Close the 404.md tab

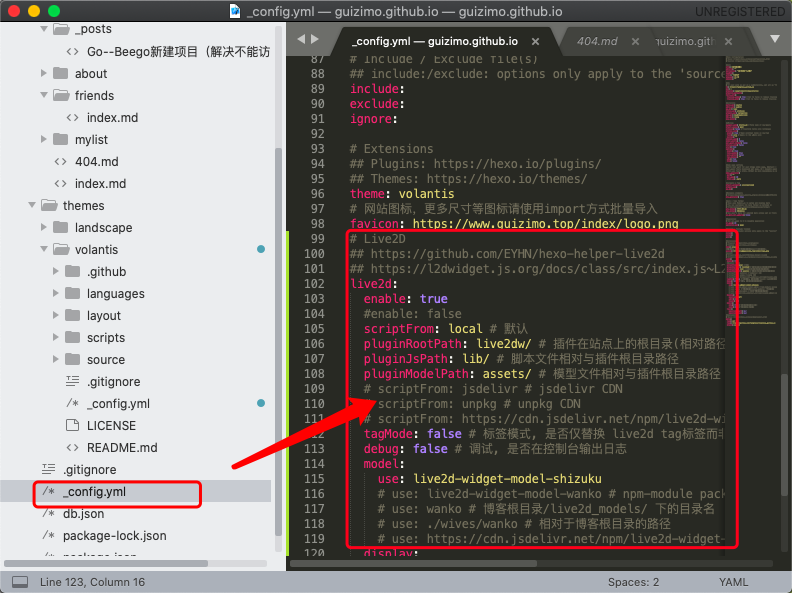click(x=635, y=41)
